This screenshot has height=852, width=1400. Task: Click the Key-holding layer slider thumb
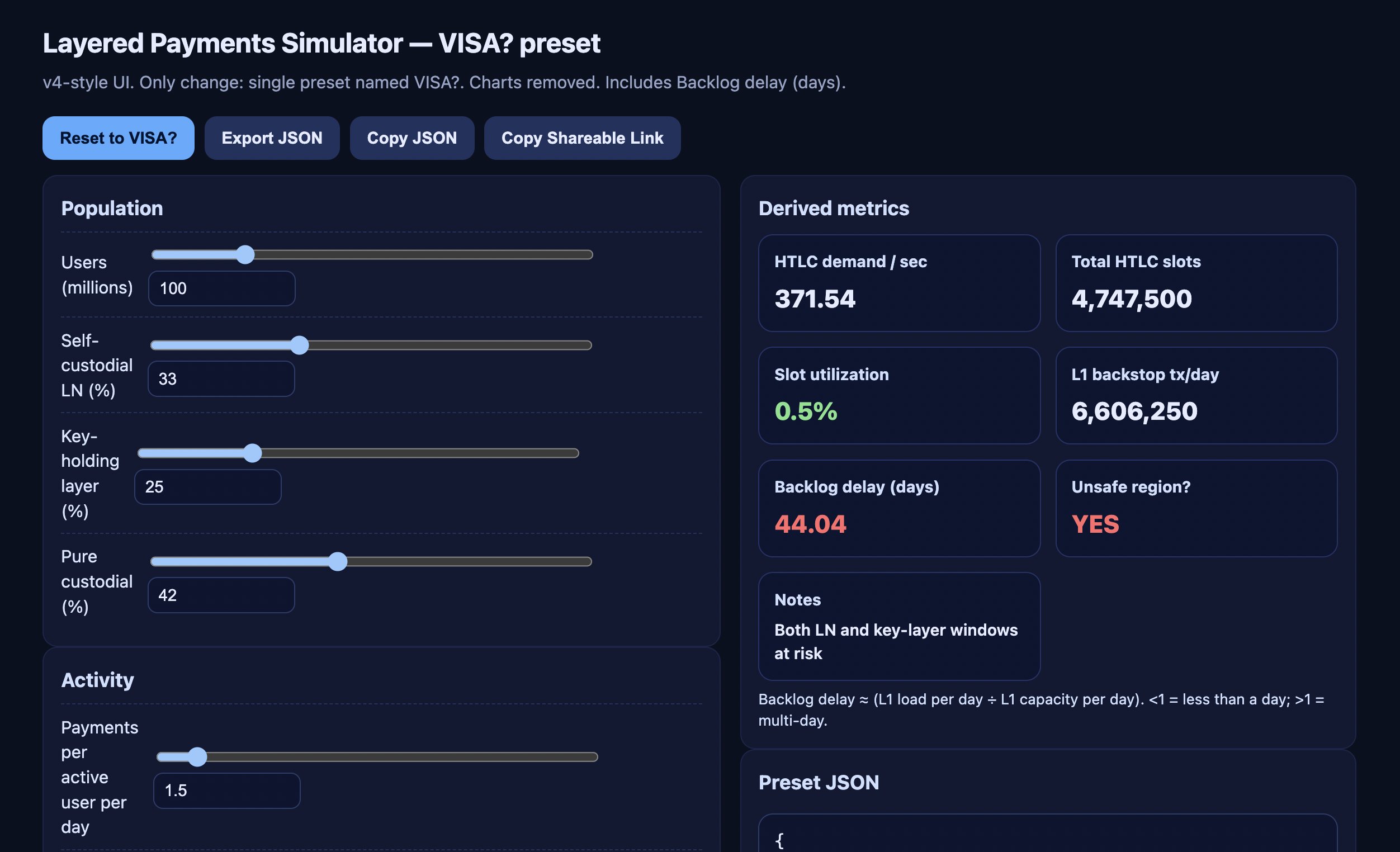(252, 453)
